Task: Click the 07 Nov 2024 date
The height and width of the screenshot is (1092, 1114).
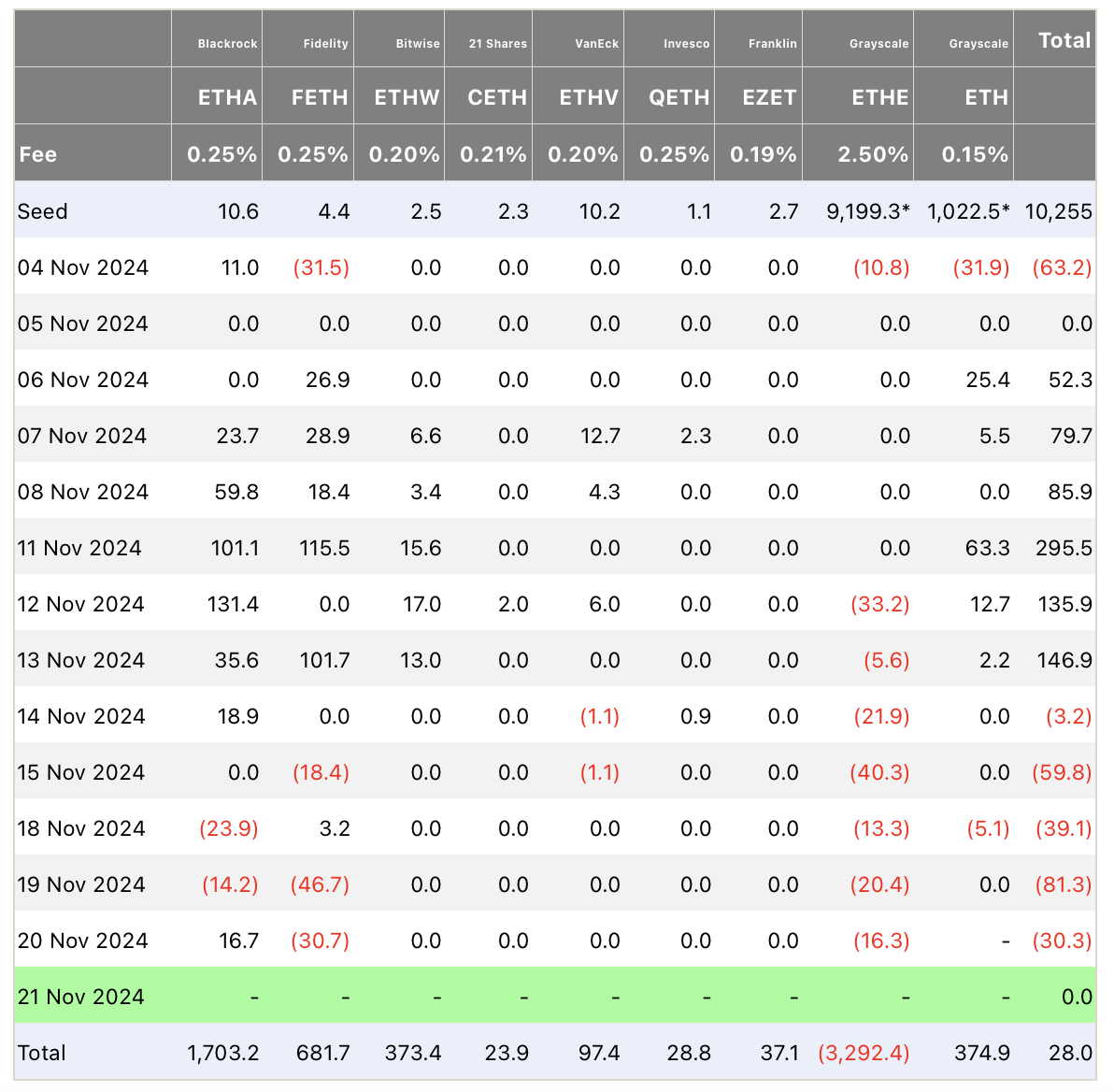Action: point(82,436)
